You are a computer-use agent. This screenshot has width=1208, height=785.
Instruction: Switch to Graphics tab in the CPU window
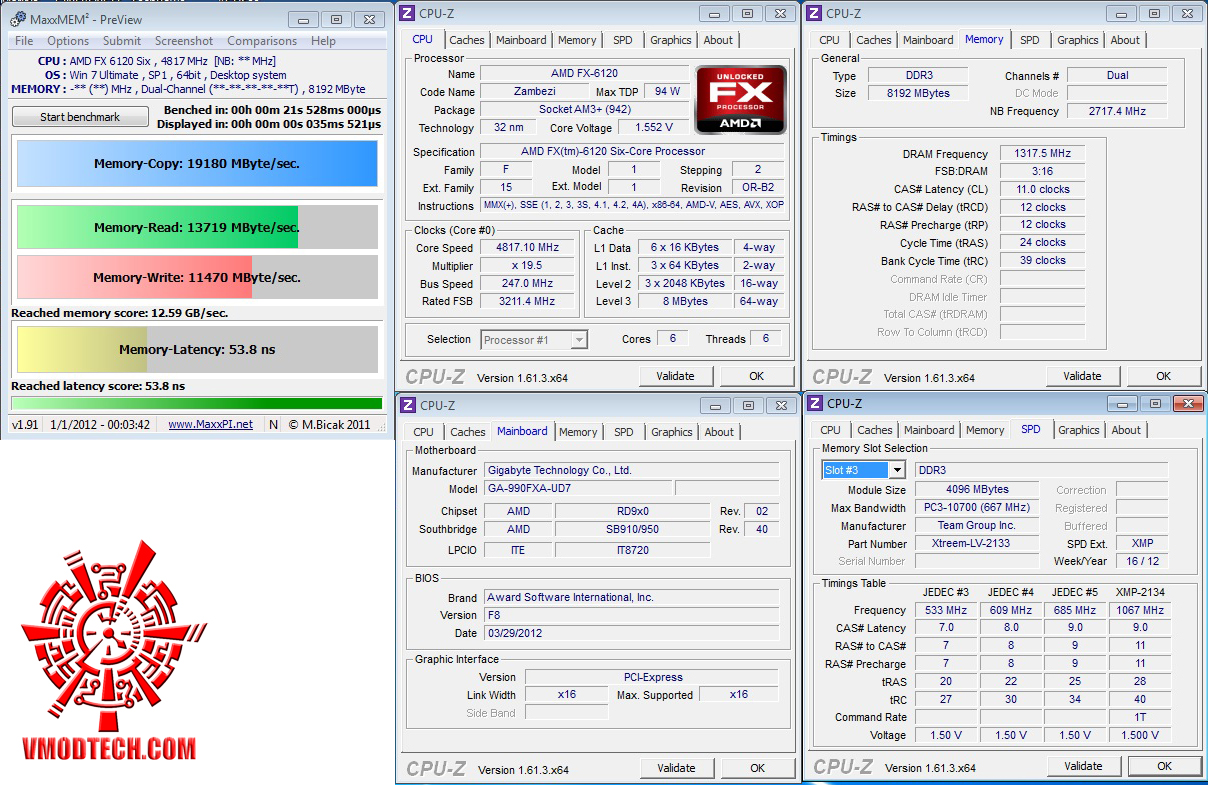[x=671, y=40]
